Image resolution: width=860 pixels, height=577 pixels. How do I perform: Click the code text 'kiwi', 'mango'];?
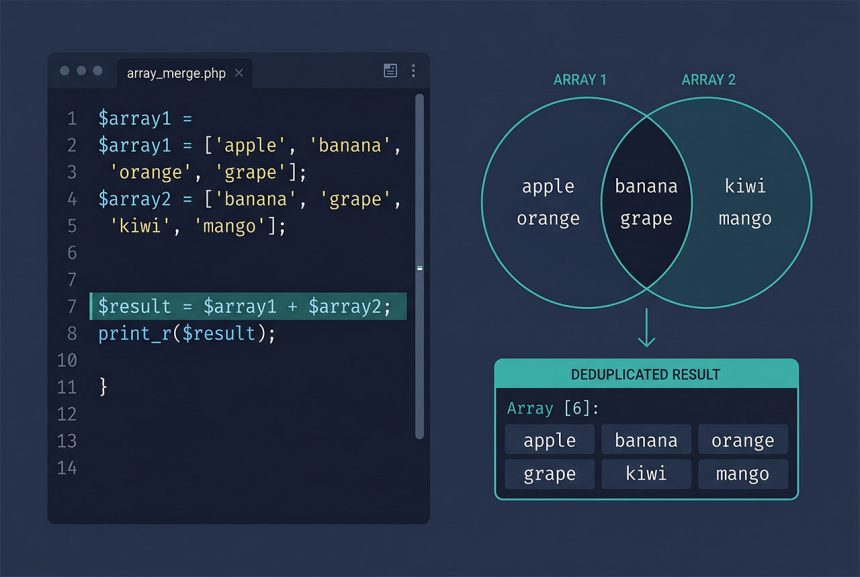click(x=197, y=226)
